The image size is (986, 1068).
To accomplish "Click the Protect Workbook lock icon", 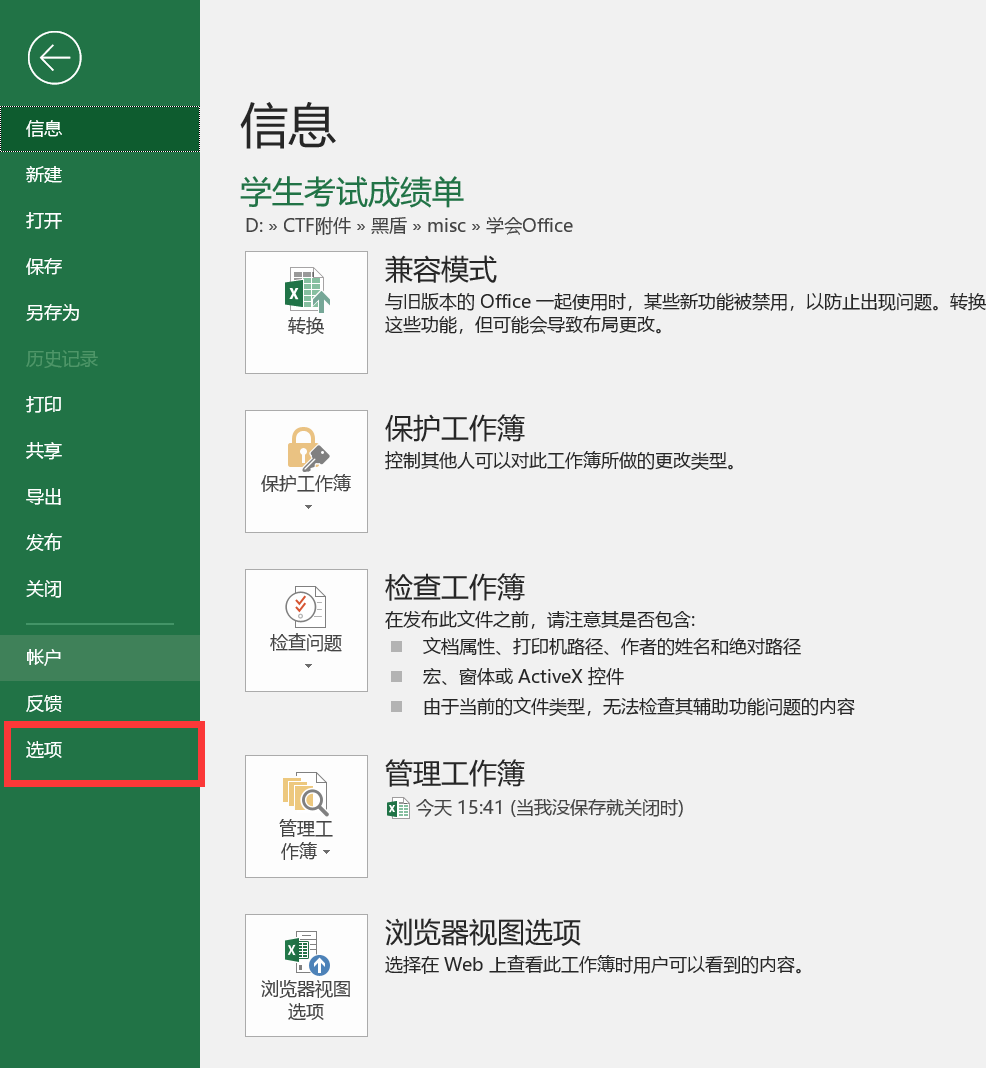I will point(306,448).
